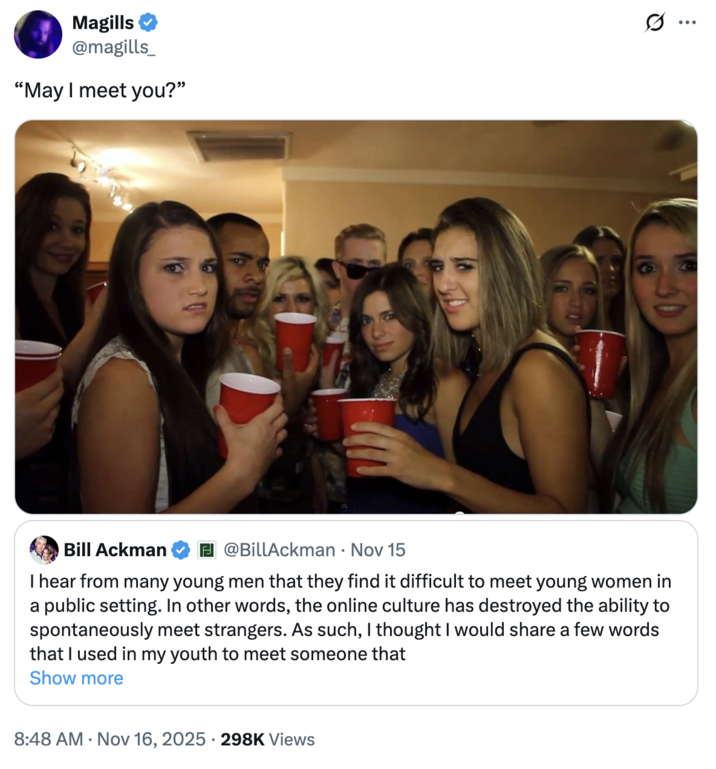The width and height of the screenshot is (716, 769).
Task: Expand quoted tweet with Show more
Action: (77, 678)
